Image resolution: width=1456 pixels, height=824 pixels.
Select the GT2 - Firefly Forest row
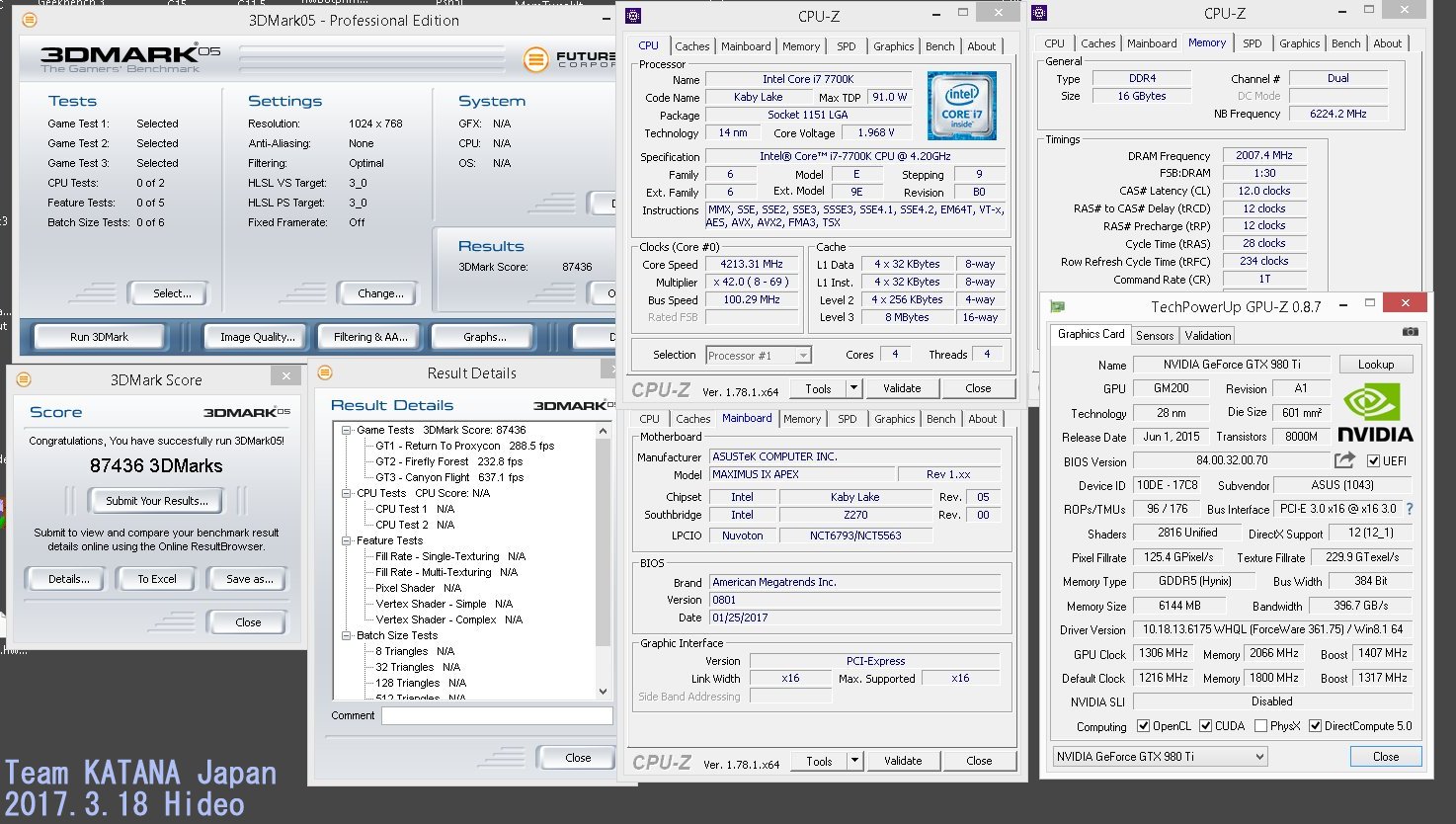[448, 461]
